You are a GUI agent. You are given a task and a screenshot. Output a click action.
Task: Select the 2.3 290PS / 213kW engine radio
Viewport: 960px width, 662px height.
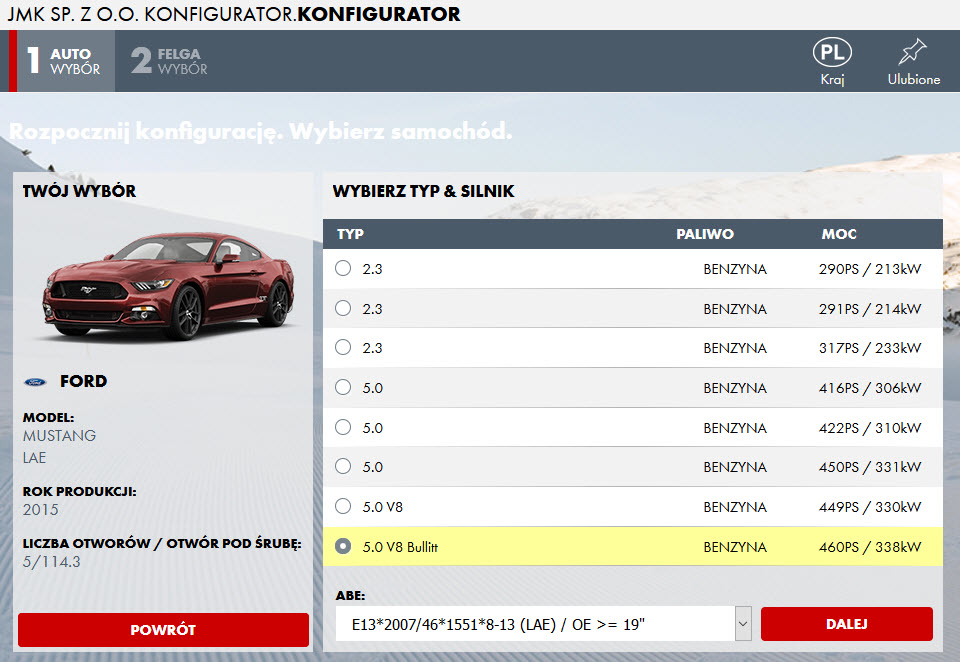point(343,268)
